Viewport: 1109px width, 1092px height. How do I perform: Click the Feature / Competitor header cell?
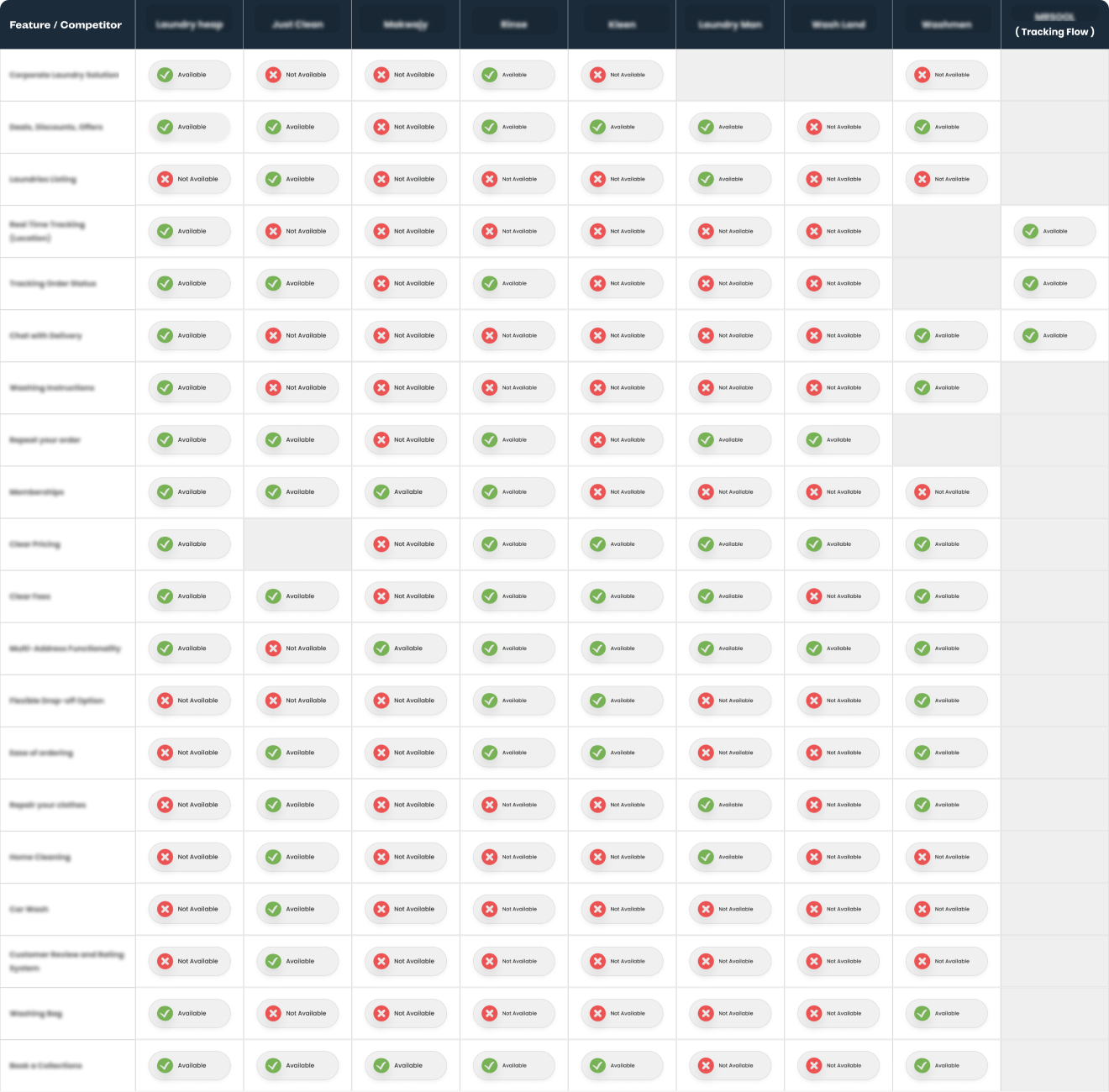click(x=66, y=24)
